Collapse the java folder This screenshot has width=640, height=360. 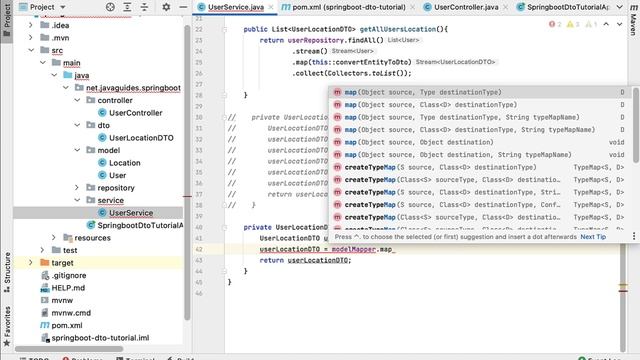pos(54,75)
